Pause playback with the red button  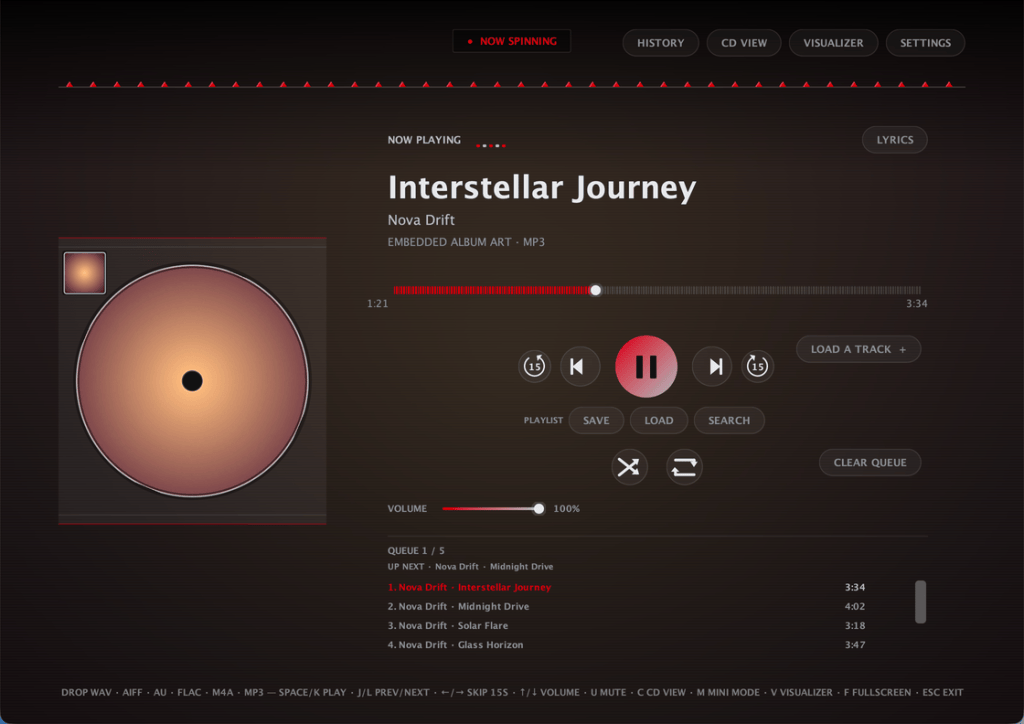646,366
